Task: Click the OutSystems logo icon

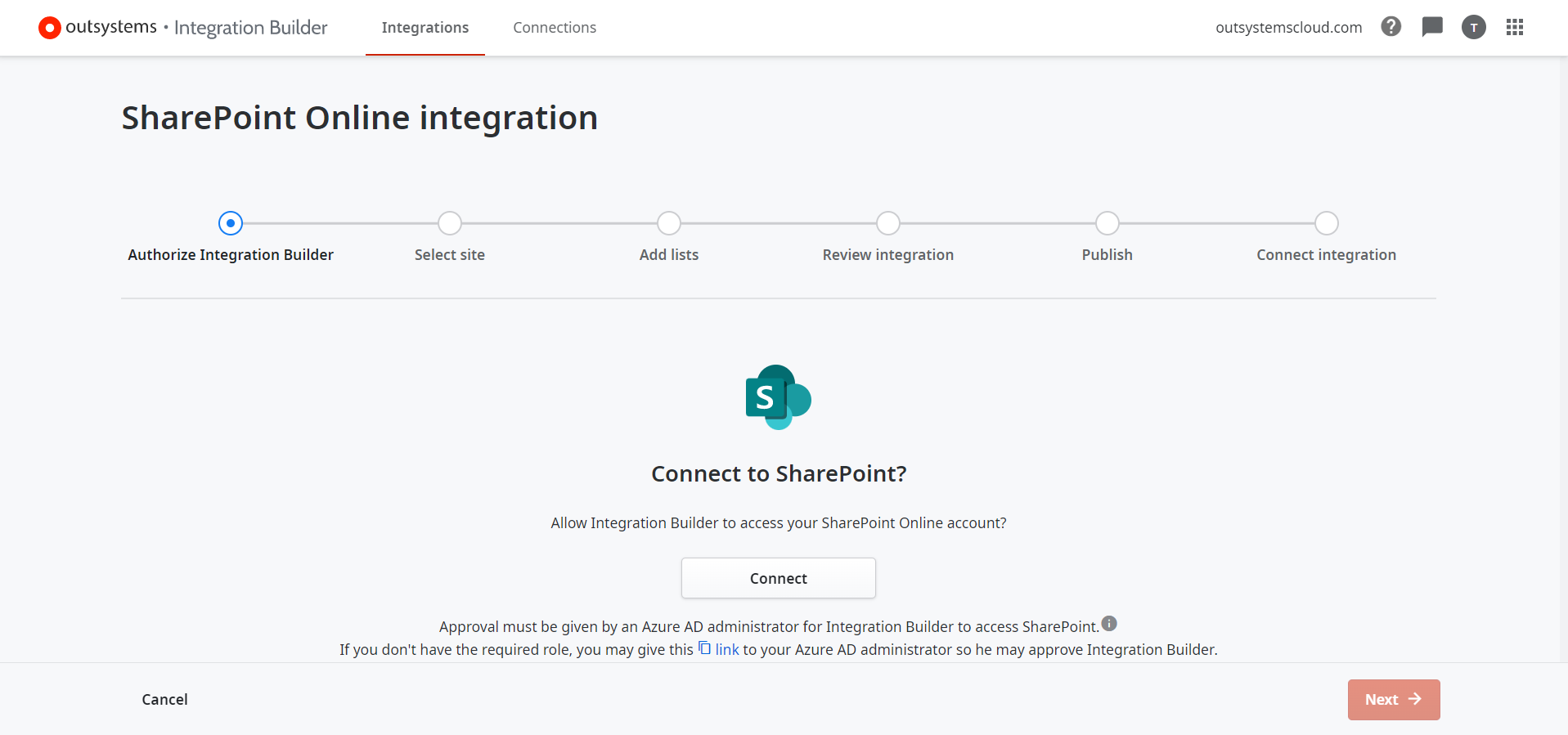Action: click(50, 28)
